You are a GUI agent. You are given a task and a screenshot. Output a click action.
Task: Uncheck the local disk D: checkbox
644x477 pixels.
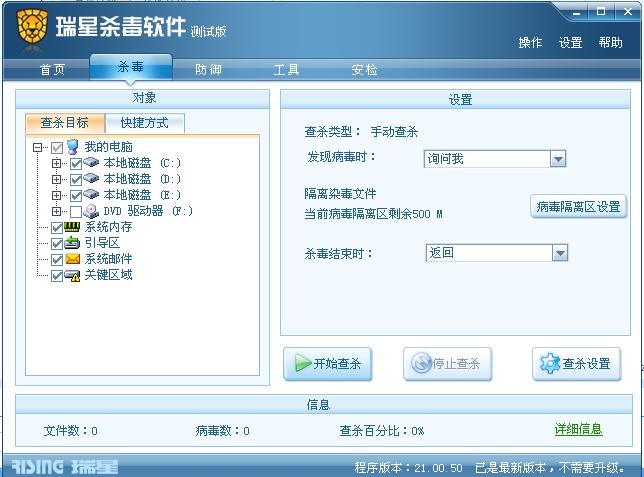pos(76,180)
